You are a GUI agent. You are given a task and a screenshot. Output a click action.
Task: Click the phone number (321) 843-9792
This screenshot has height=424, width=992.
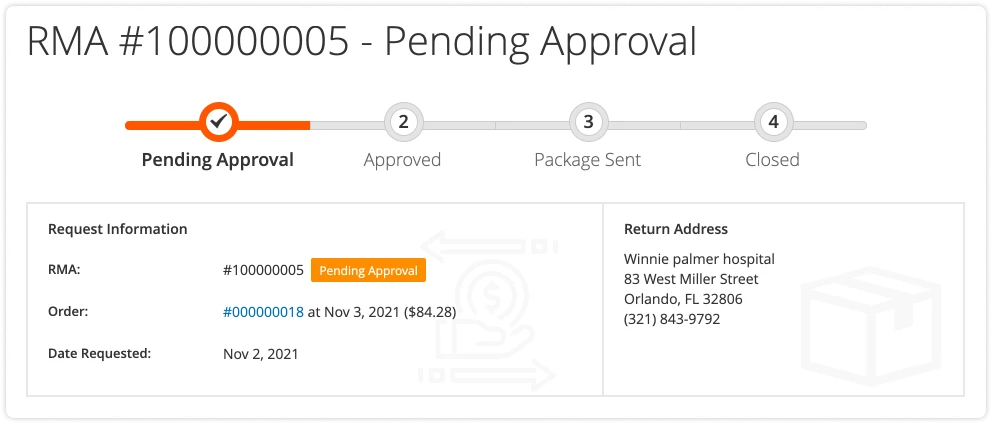click(671, 319)
